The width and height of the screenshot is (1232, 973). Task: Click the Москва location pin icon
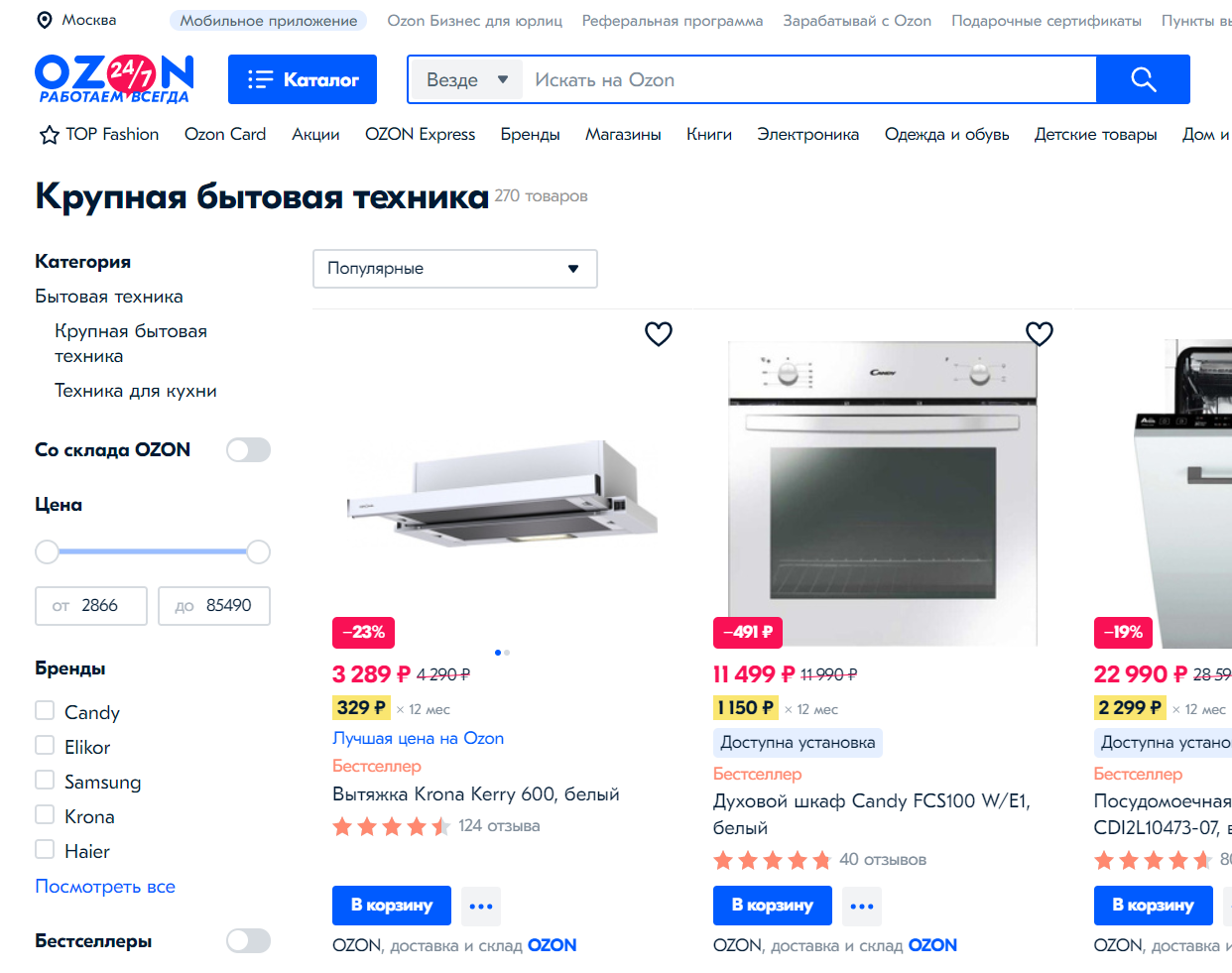[x=45, y=20]
